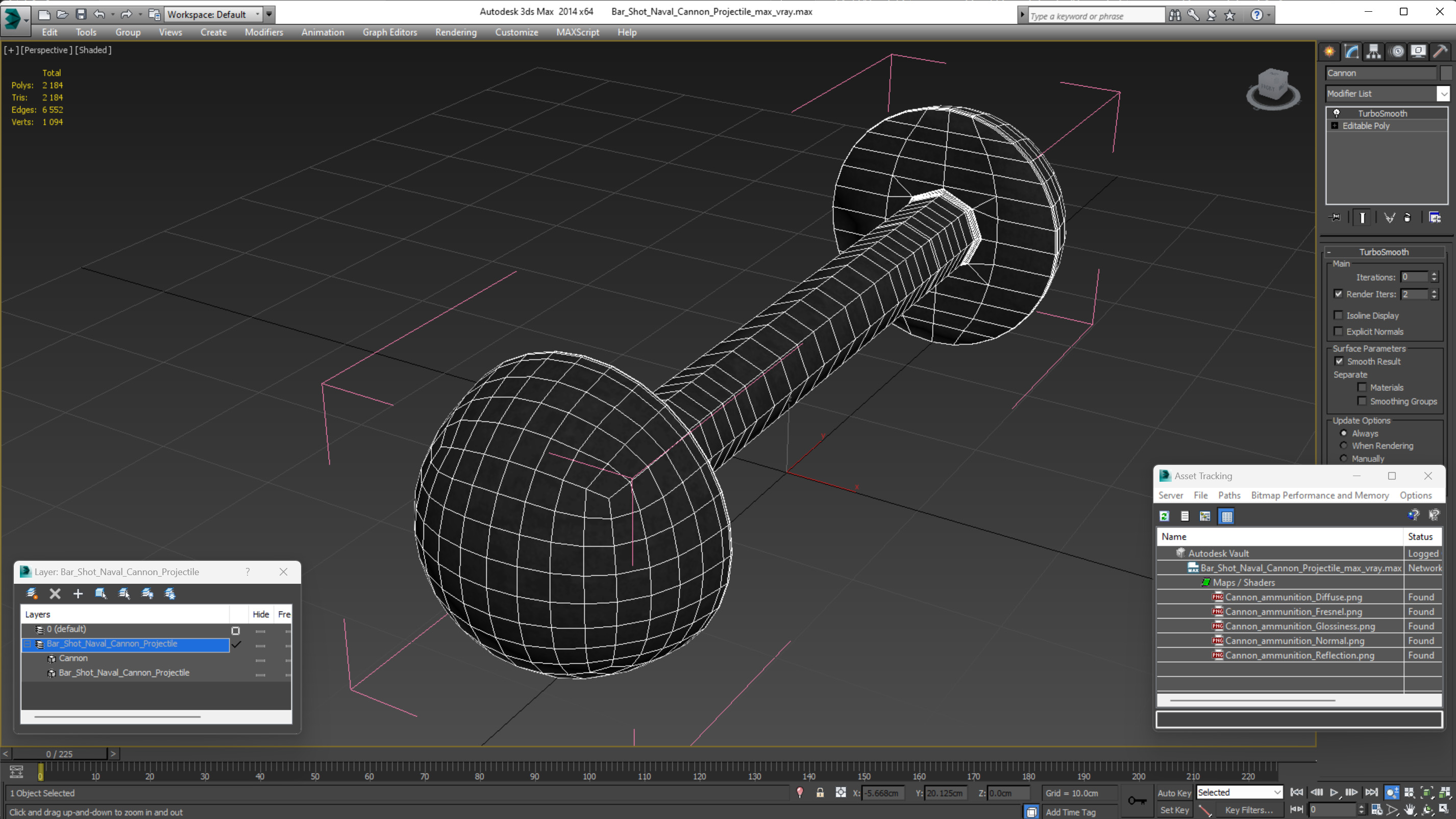This screenshot has width=1456, height=819.
Task: Click the ViewCube in the viewport
Action: pos(1273,88)
